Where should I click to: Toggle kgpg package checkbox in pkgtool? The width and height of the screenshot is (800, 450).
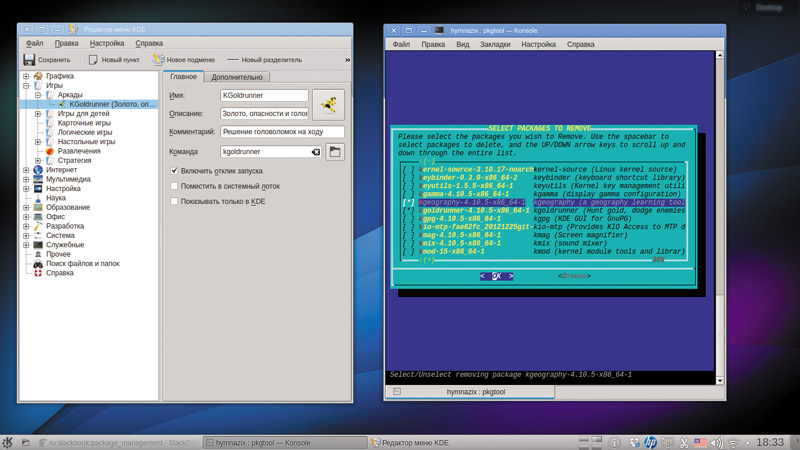pyautogui.click(x=409, y=218)
